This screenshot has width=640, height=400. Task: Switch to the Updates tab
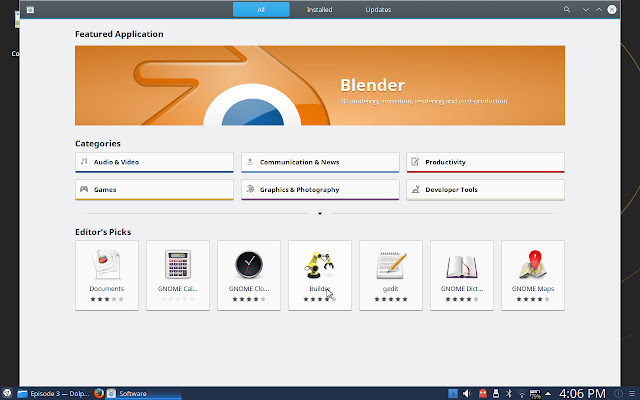(378, 9)
